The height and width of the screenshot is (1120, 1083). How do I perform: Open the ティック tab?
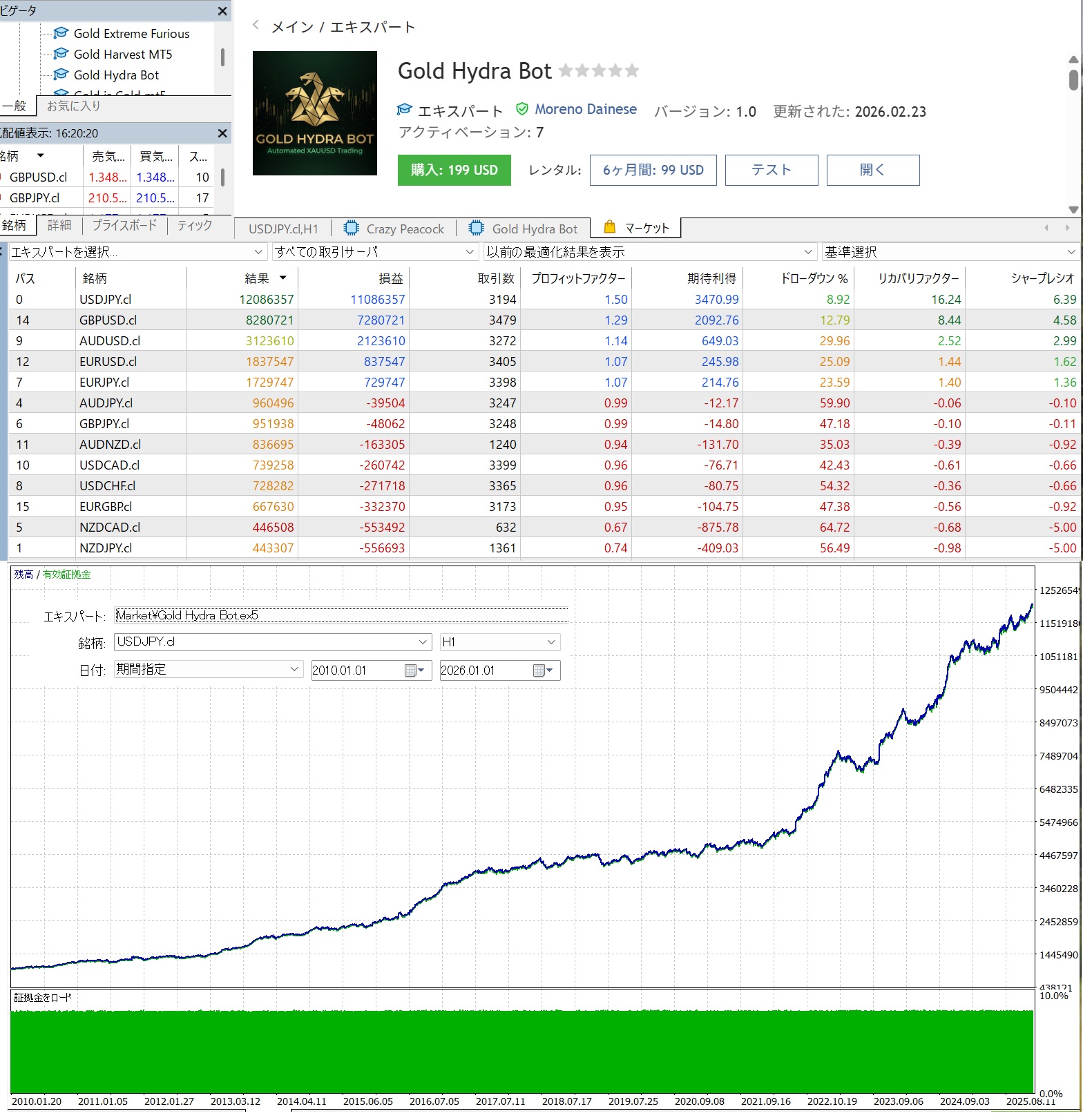pyautogui.click(x=195, y=225)
